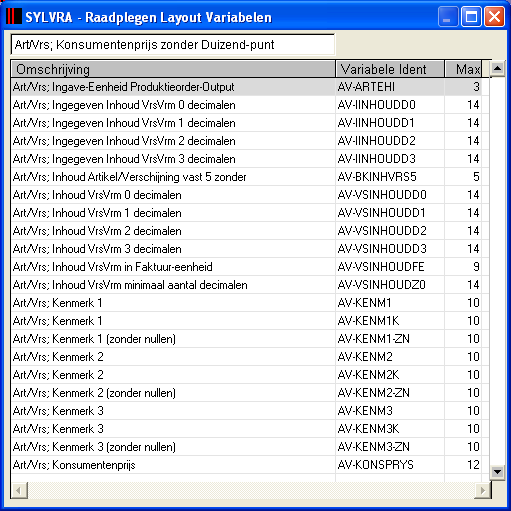Focus the Konsumentenprijs zonder Duizend-punt text field
Screen dimensions: 511x511
click(x=173, y=44)
